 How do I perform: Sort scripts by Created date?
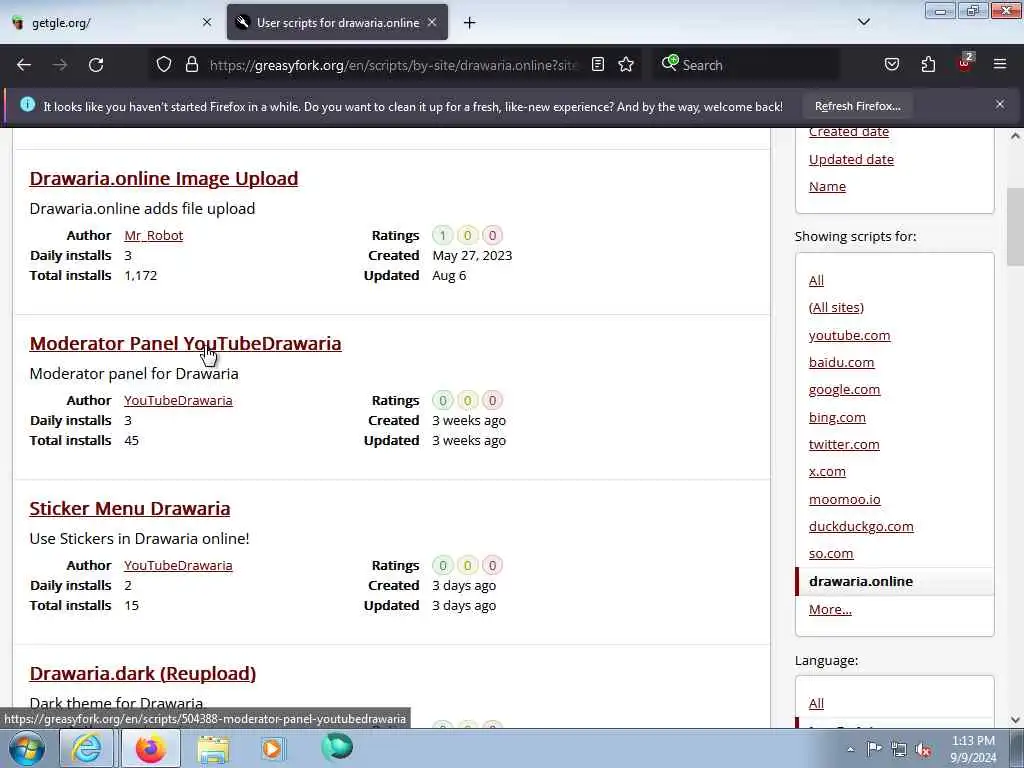coord(849,132)
